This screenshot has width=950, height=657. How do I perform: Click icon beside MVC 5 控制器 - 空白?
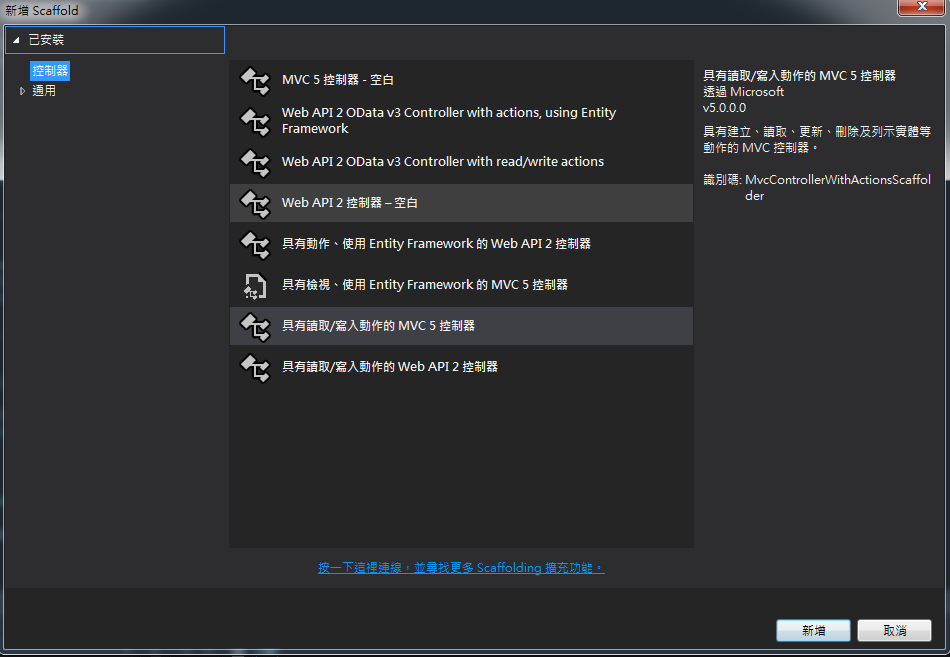(255, 81)
